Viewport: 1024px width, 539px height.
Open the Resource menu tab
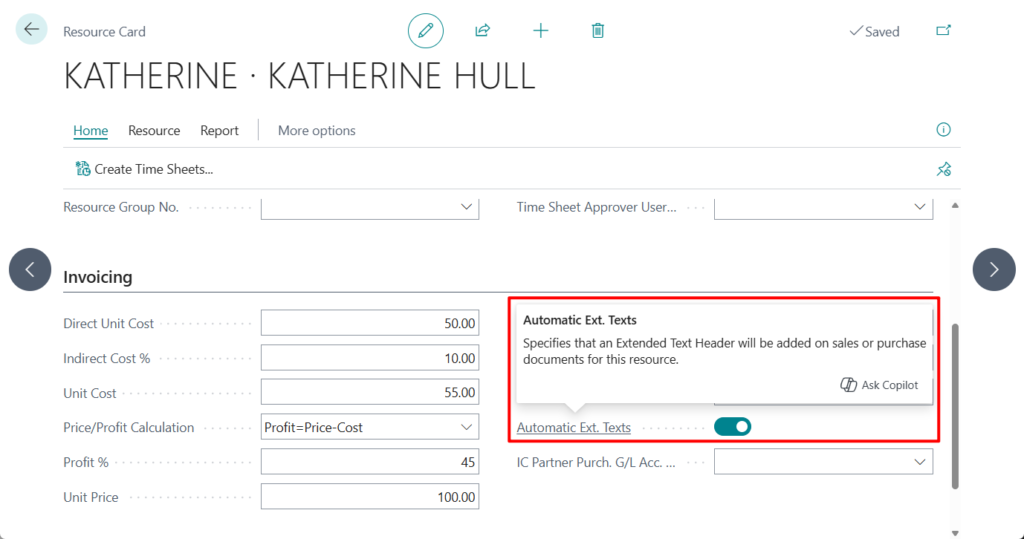click(154, 130)
